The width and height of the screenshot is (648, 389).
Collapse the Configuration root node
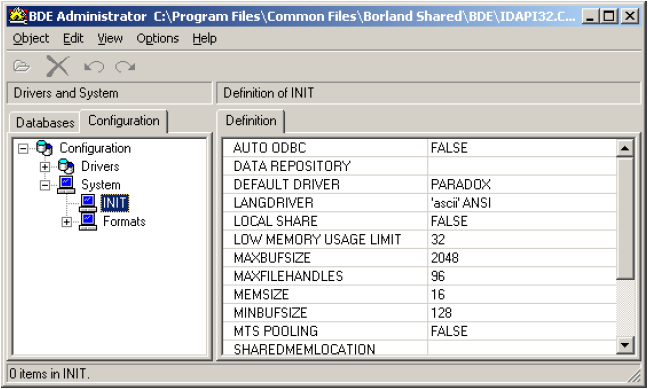pos(23,148)
